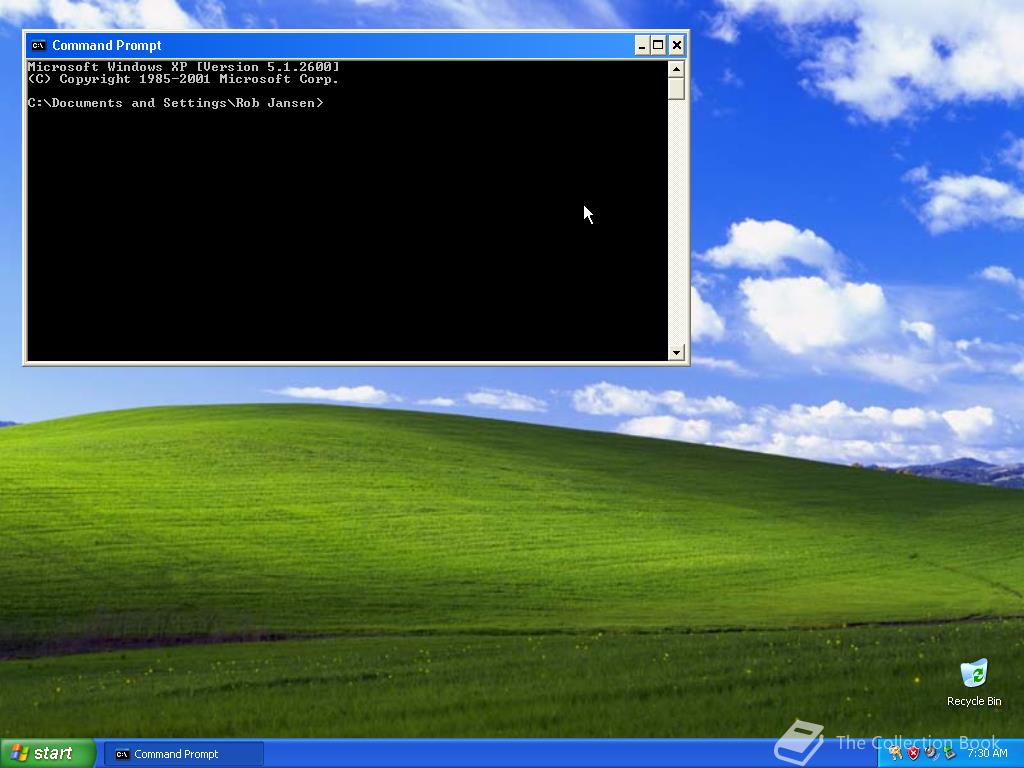Image resolution: width=1024 pixels, height=768 pixels.
Task: Maximize the Command Prompt window
Action: 658,45
